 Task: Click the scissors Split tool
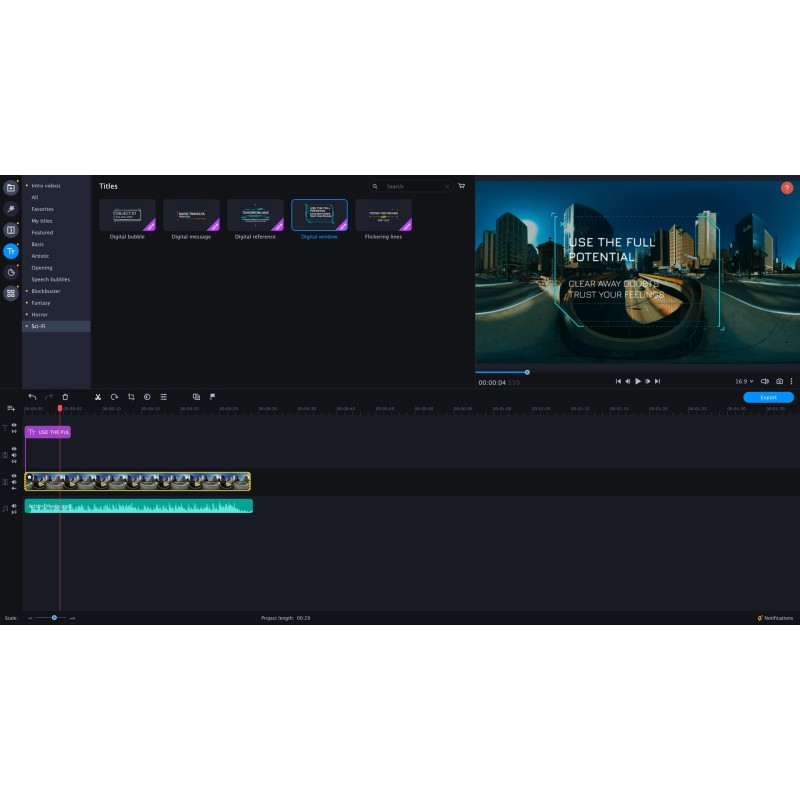(98, 397)
